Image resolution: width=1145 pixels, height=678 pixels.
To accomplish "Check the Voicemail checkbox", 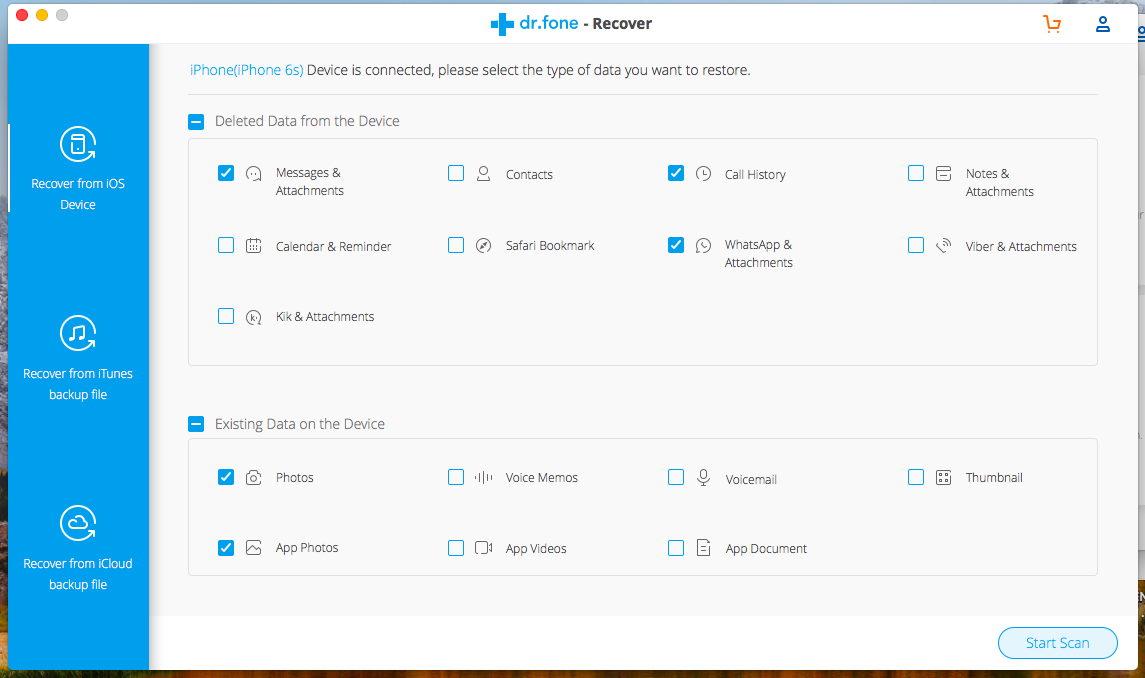I will [x=676, y=477].
